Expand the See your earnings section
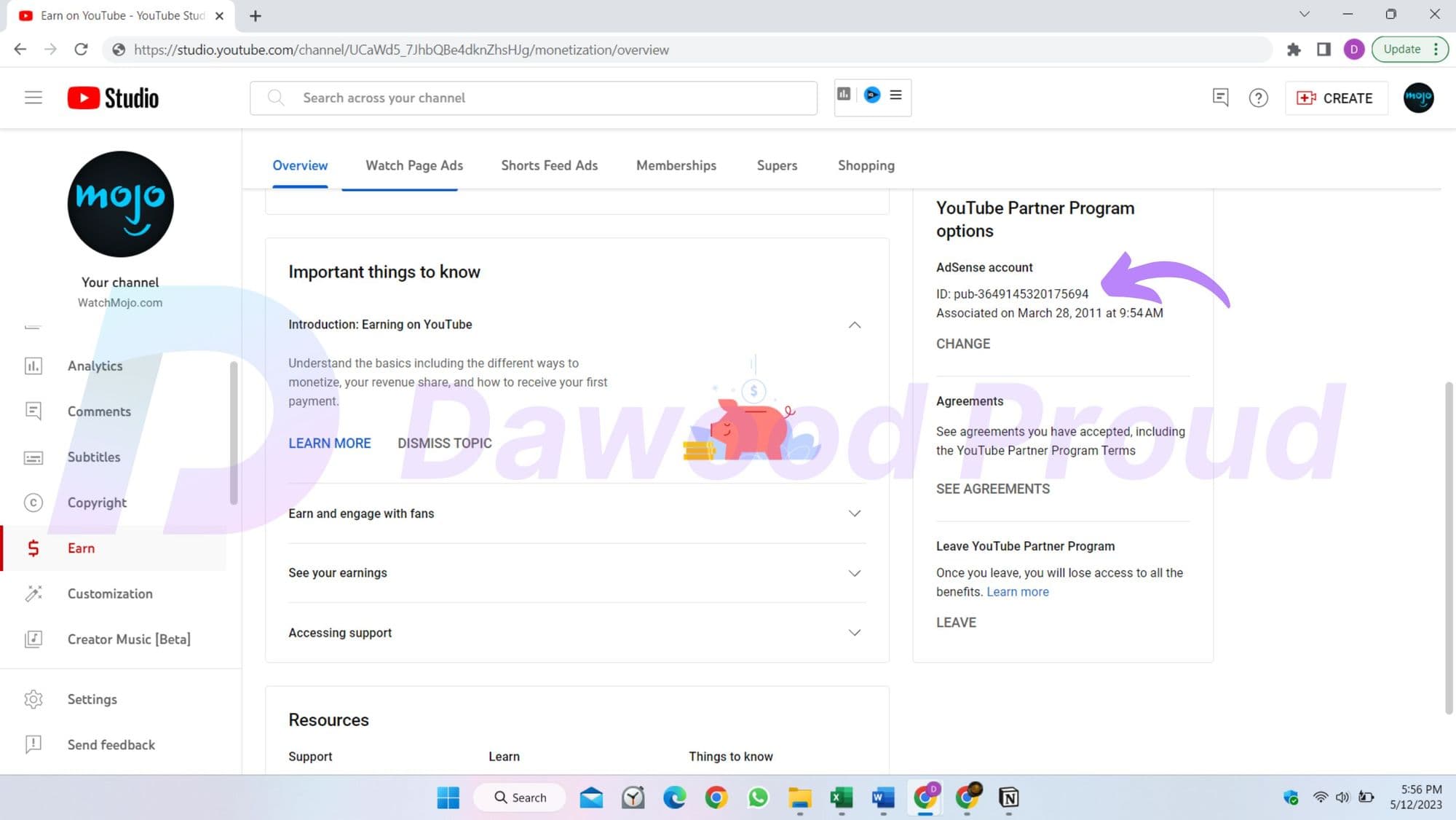Image resolution: width=1456 pixels, height=820 pixels. [x=854, y=572]
